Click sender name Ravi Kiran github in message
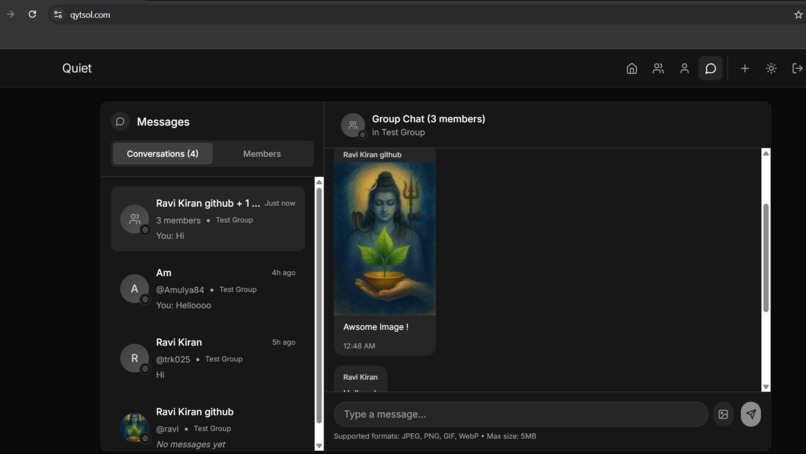Viewport: 806px width, 454px height. [x=372, y=155]
